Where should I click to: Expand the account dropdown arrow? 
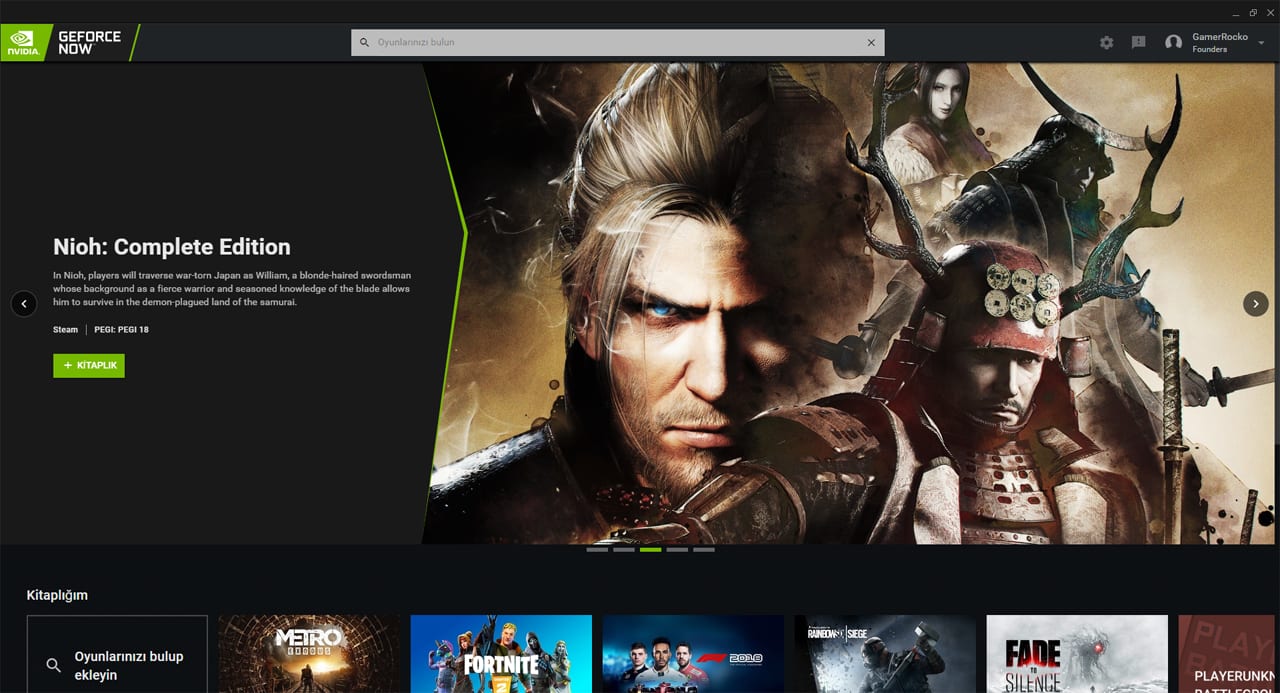click(1262, 43)
